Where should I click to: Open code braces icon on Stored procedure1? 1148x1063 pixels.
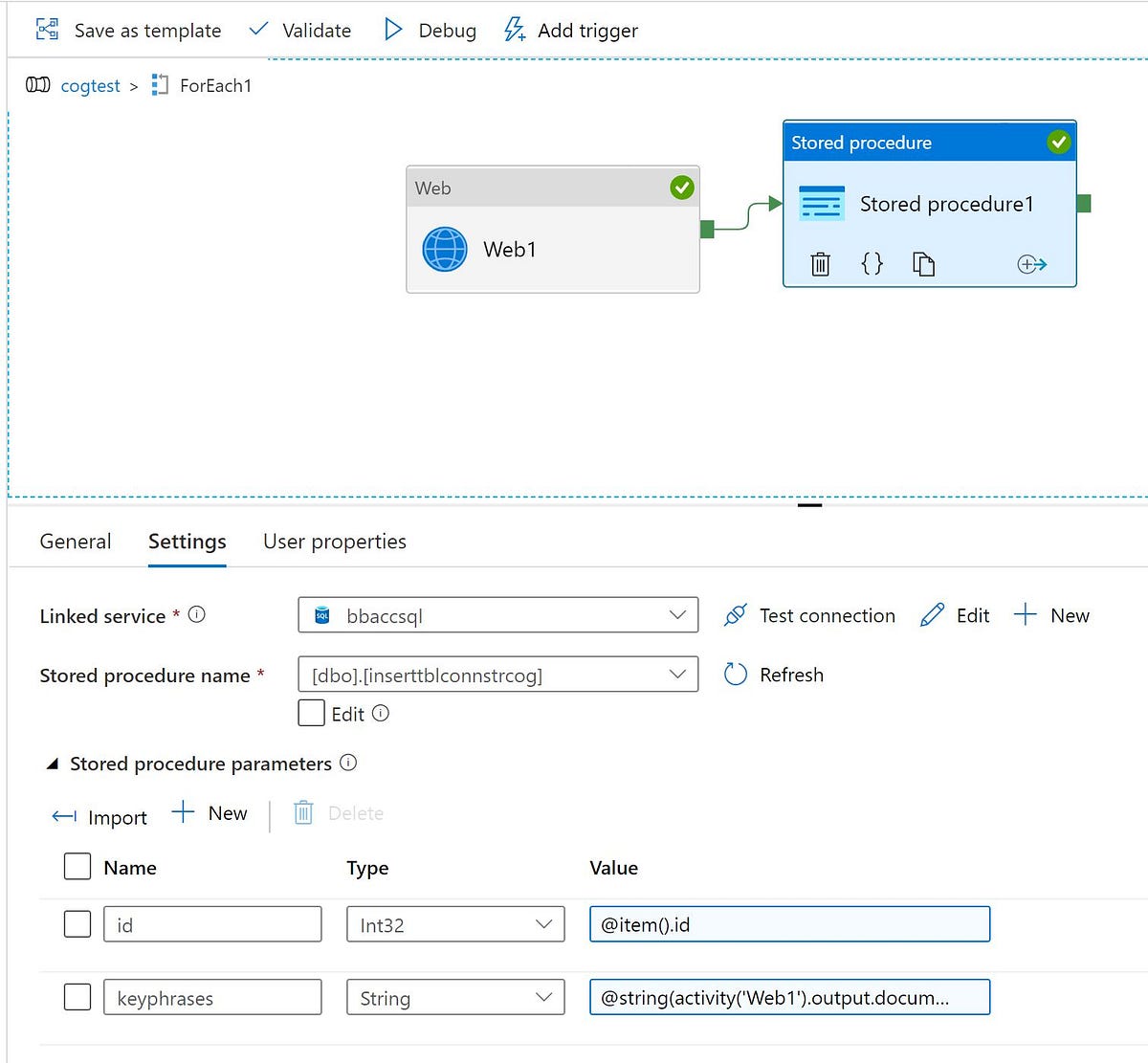[x=872, y=264]
